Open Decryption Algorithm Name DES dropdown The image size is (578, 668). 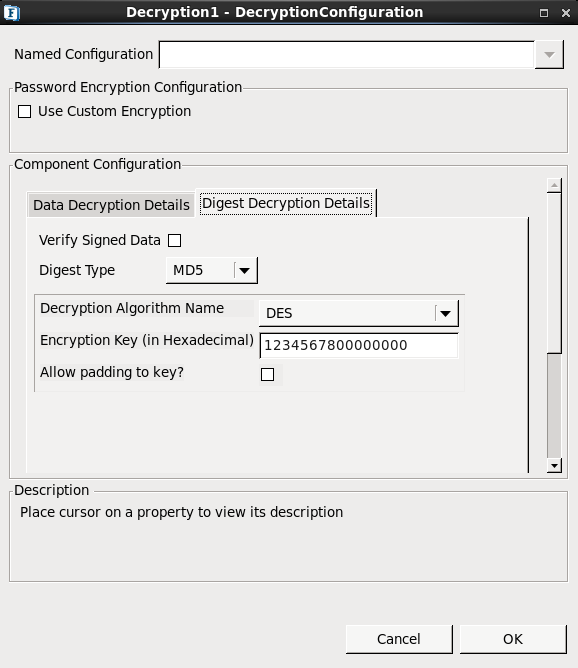[446, 314]
